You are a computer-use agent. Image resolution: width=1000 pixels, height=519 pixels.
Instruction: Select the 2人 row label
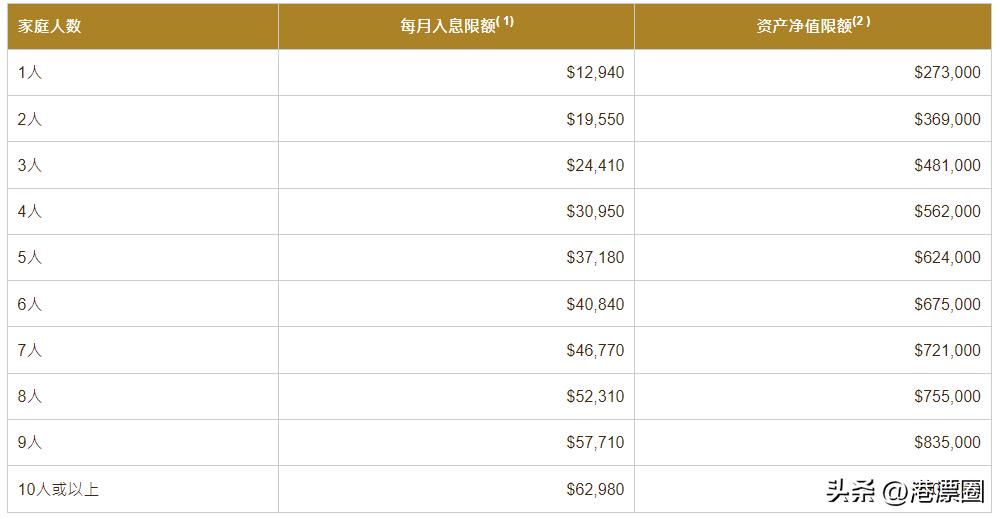coord(30,119)
